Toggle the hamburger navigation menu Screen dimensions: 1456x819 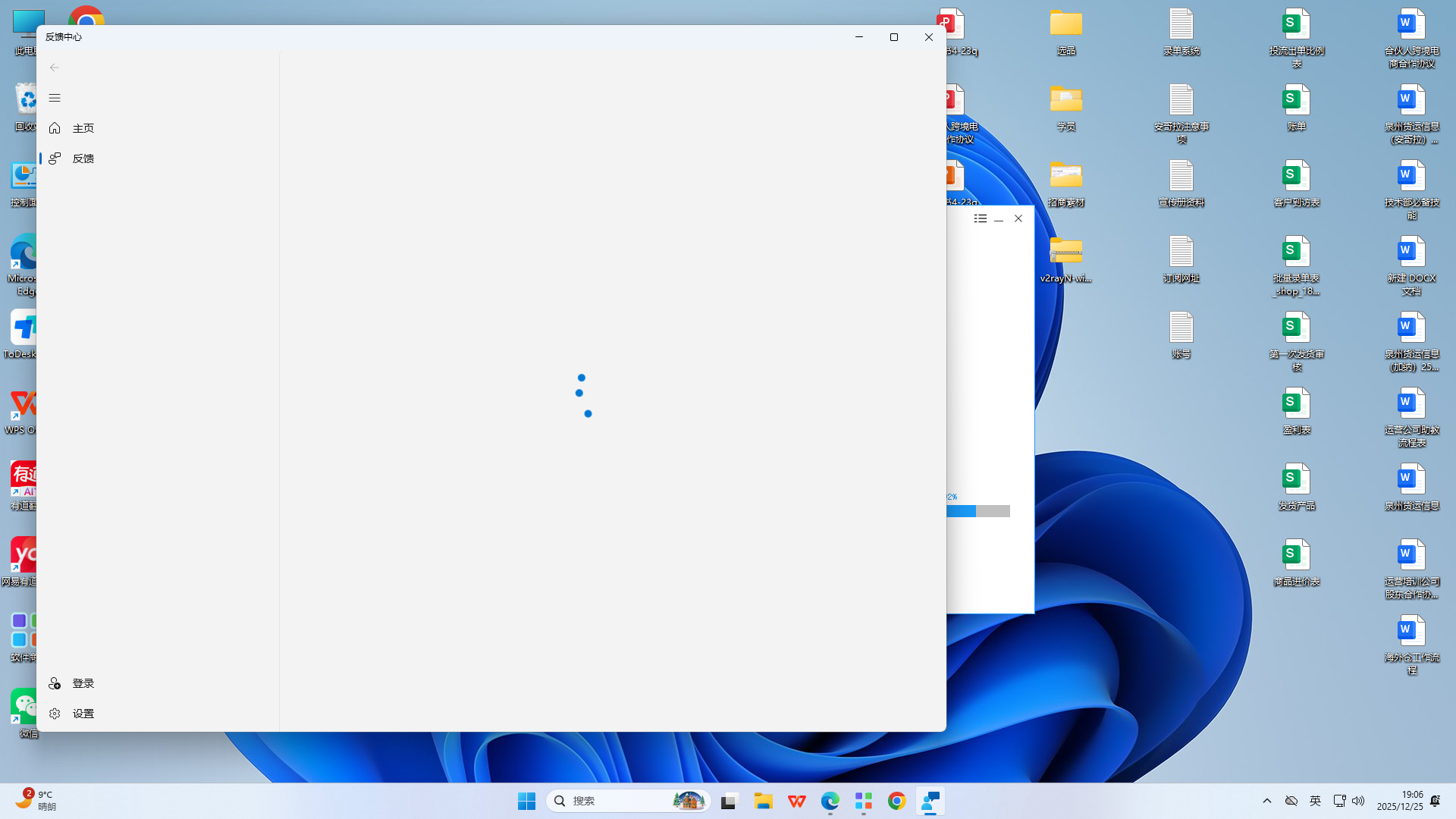(55, 98)
